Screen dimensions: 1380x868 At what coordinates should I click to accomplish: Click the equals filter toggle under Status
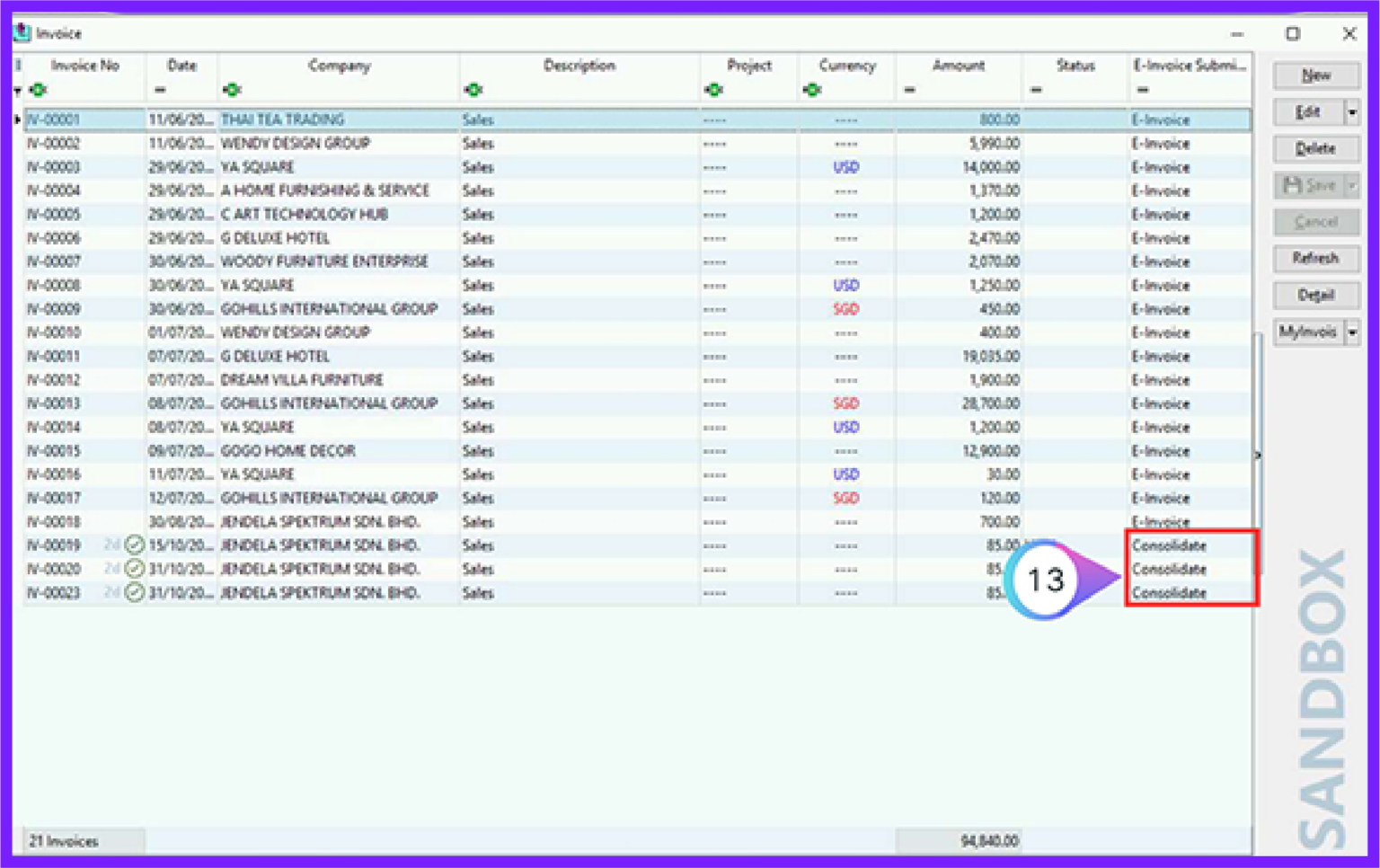click(x=1038, y=89)
